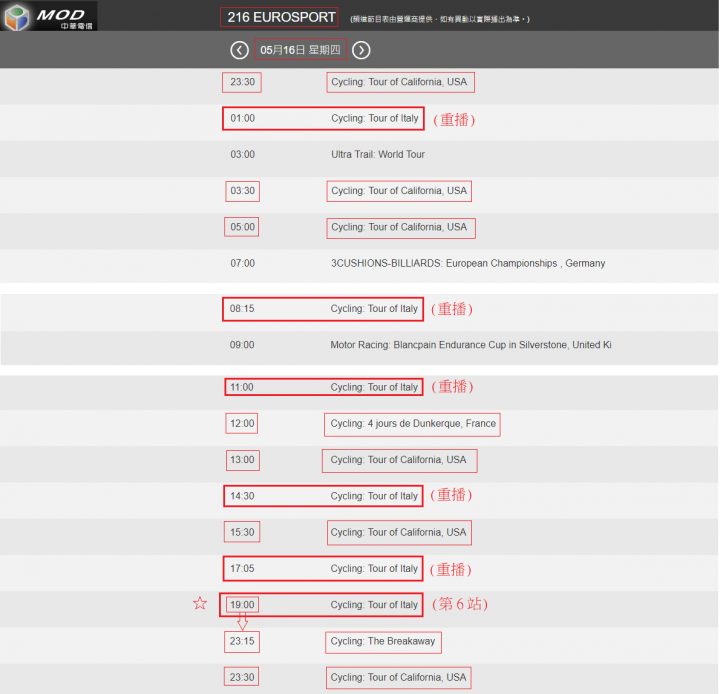Go to the previous day with left arrow
The image size is (720, 694).
(x=239, y=50)
